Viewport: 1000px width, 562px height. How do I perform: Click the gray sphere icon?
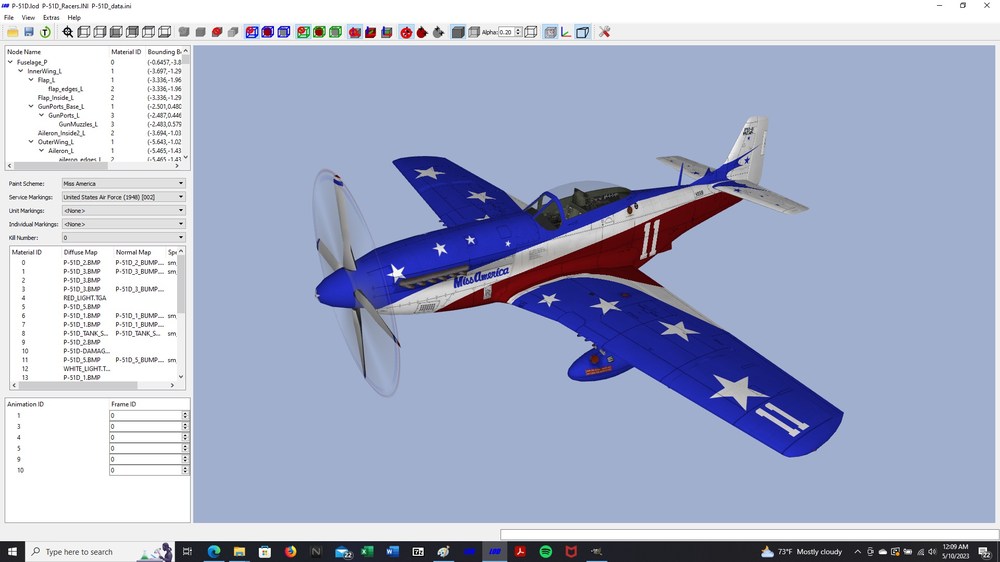[438, 32]
